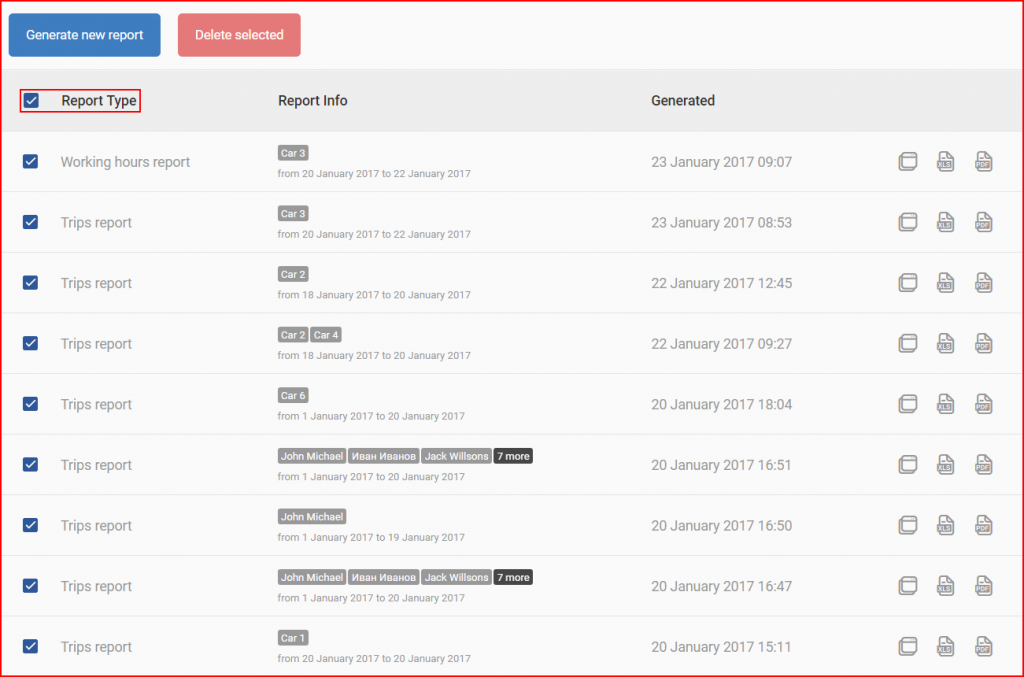
Task: Untick checkbox of 22 January 12:45 report
Action: (31, 283)
